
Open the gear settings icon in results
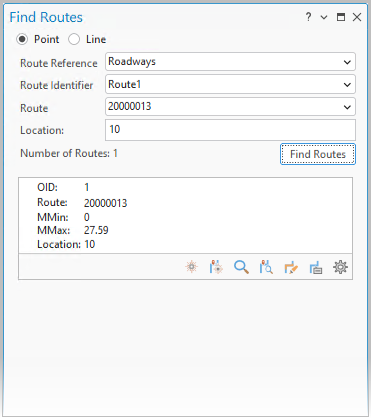click(340, 267)
